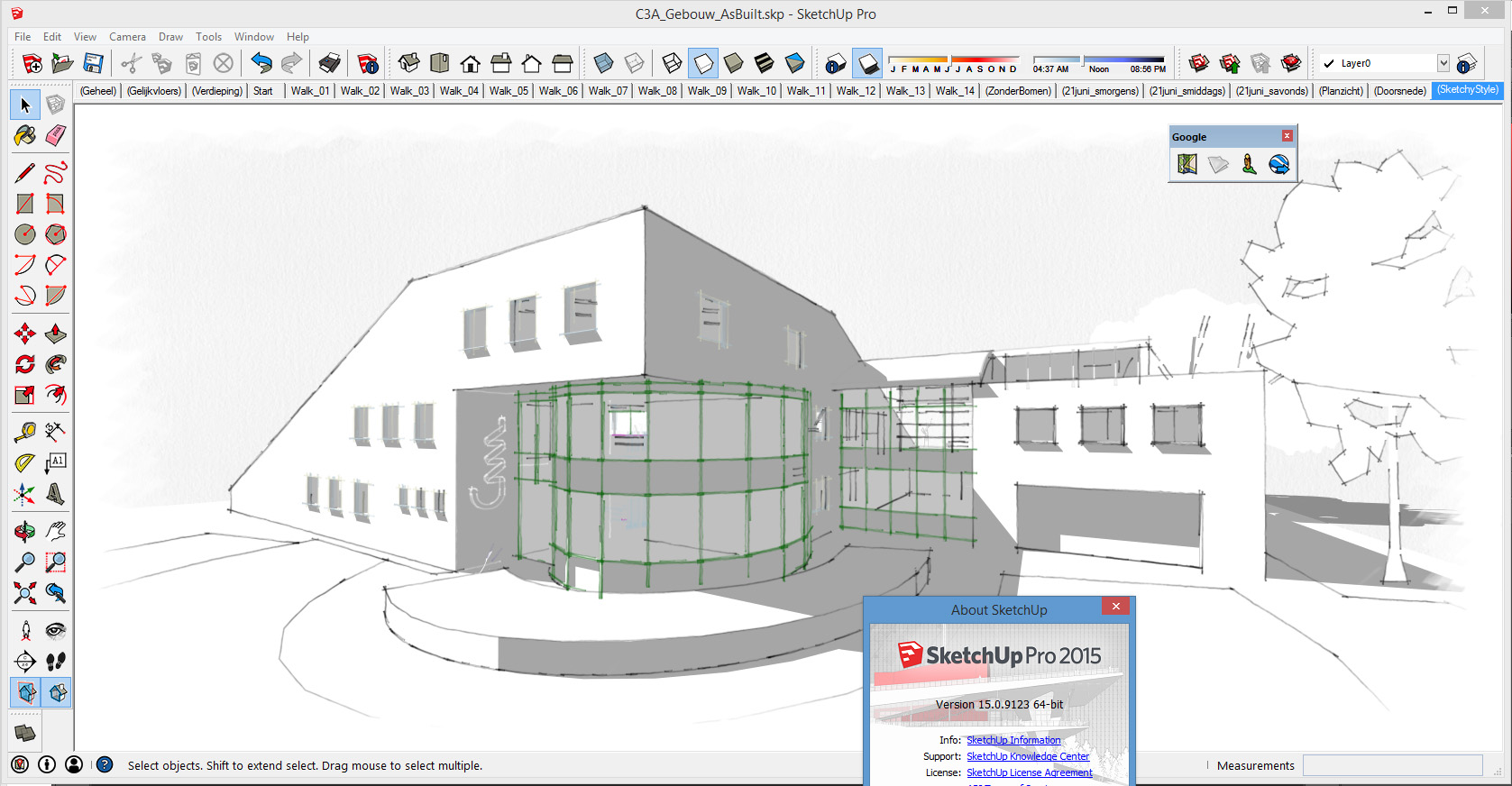Open the Draw menu
The image size is (1512, 786).
click(170, 37)
